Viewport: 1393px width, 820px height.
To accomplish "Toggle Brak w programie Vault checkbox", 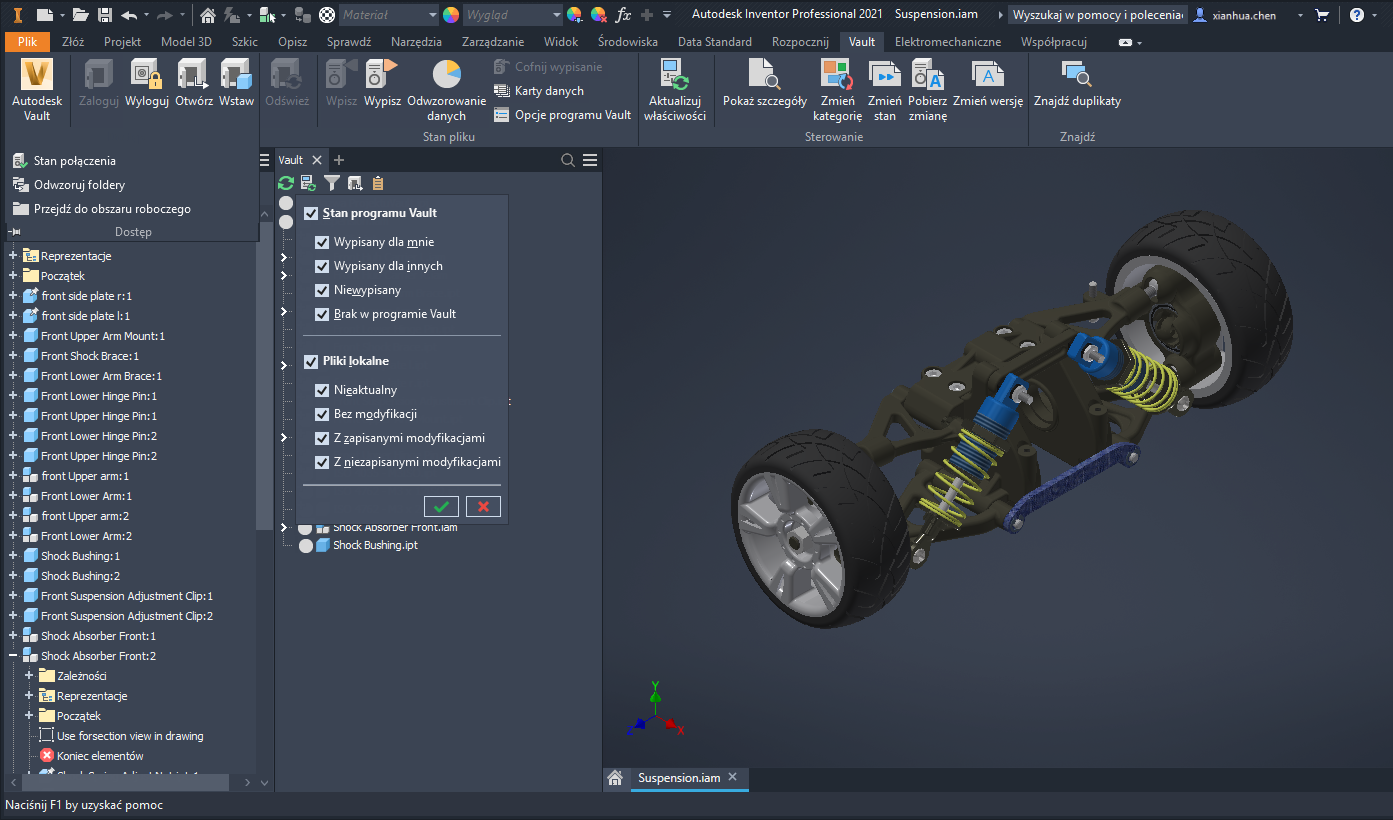I will [x=322, y=314].
